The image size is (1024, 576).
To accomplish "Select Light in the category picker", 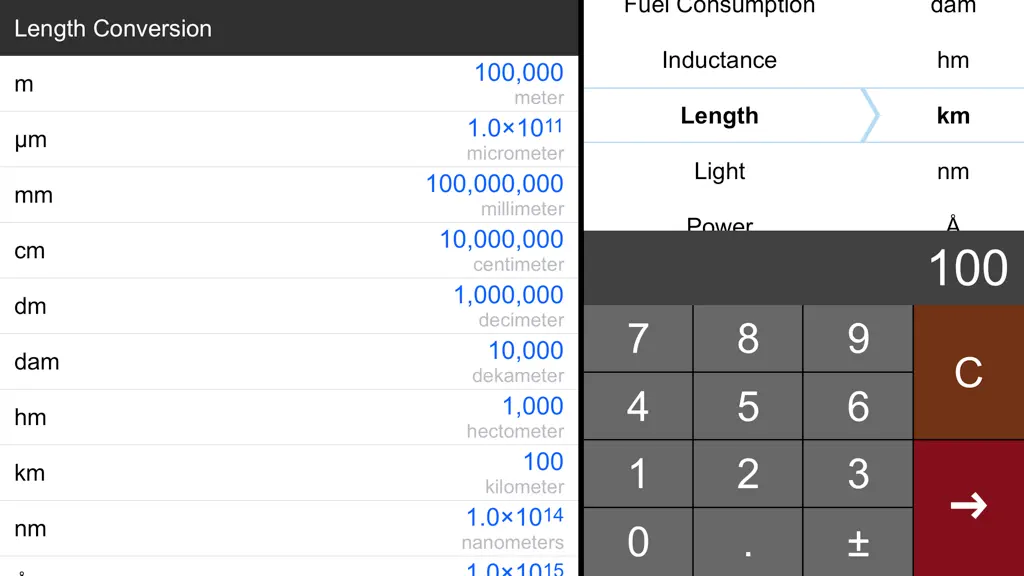I will (719, 171).
